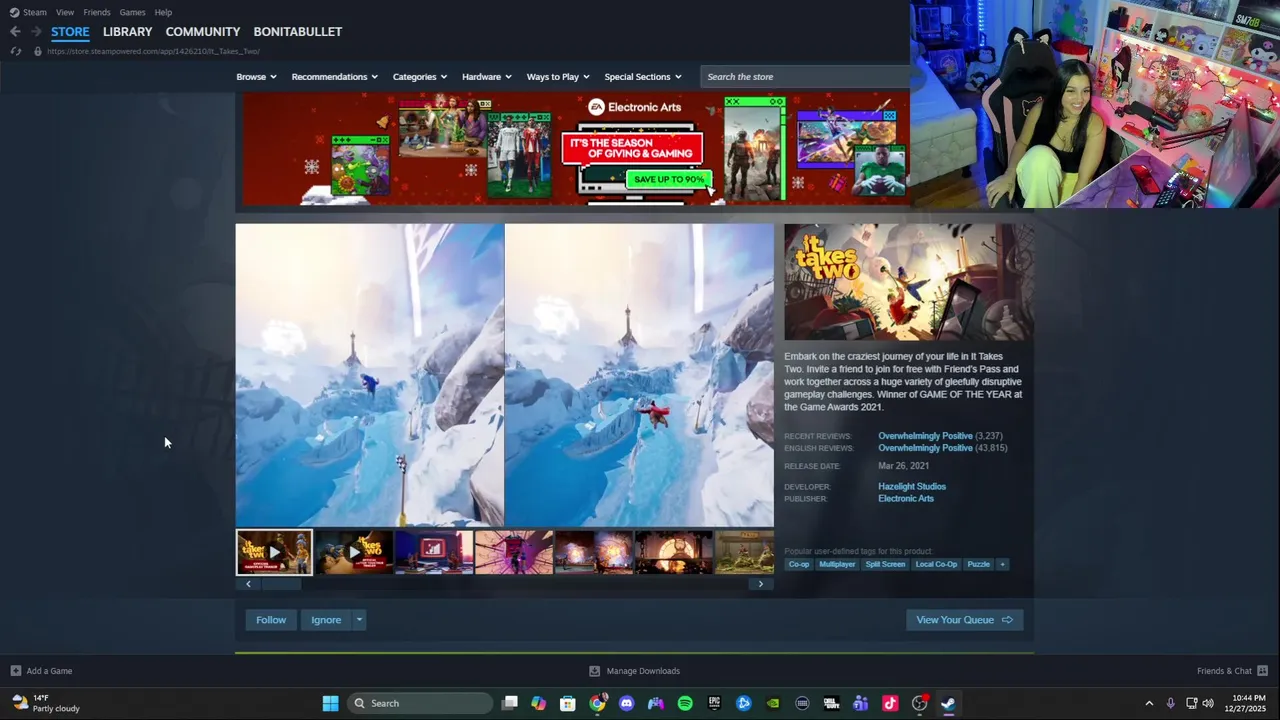
Task: Open the Friends menu
Action: click(x=97, y=12)
